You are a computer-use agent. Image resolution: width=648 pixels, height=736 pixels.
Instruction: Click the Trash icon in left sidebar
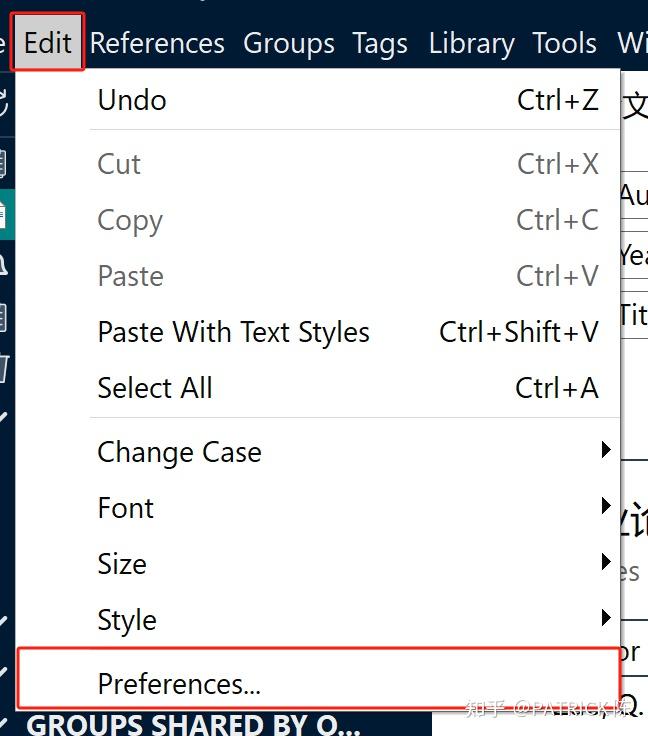point(3,369)
